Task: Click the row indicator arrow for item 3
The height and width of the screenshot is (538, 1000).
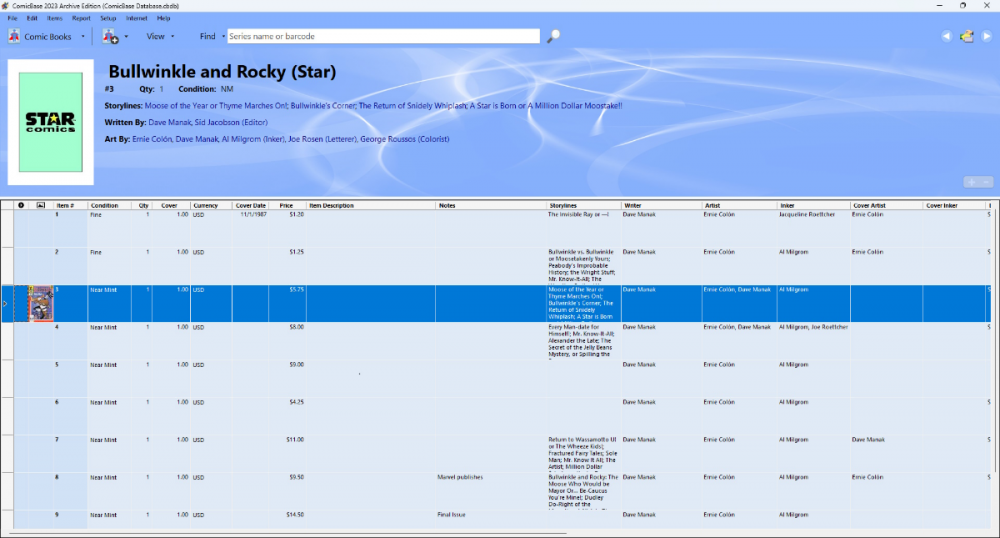Action: tap(6, 303)
